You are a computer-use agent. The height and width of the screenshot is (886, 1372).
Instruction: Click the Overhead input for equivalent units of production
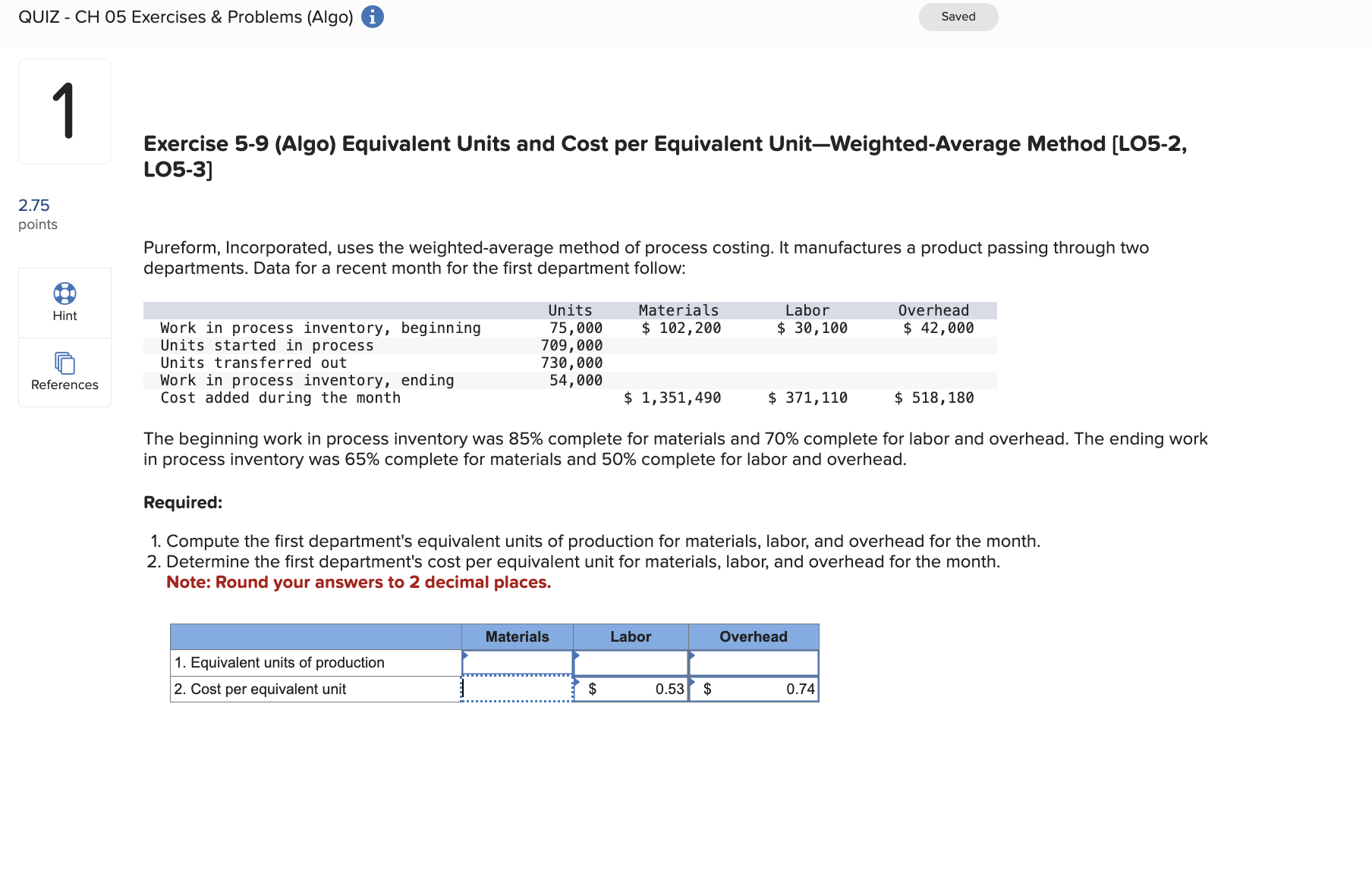pyautogui.click(x=754, y=661)
